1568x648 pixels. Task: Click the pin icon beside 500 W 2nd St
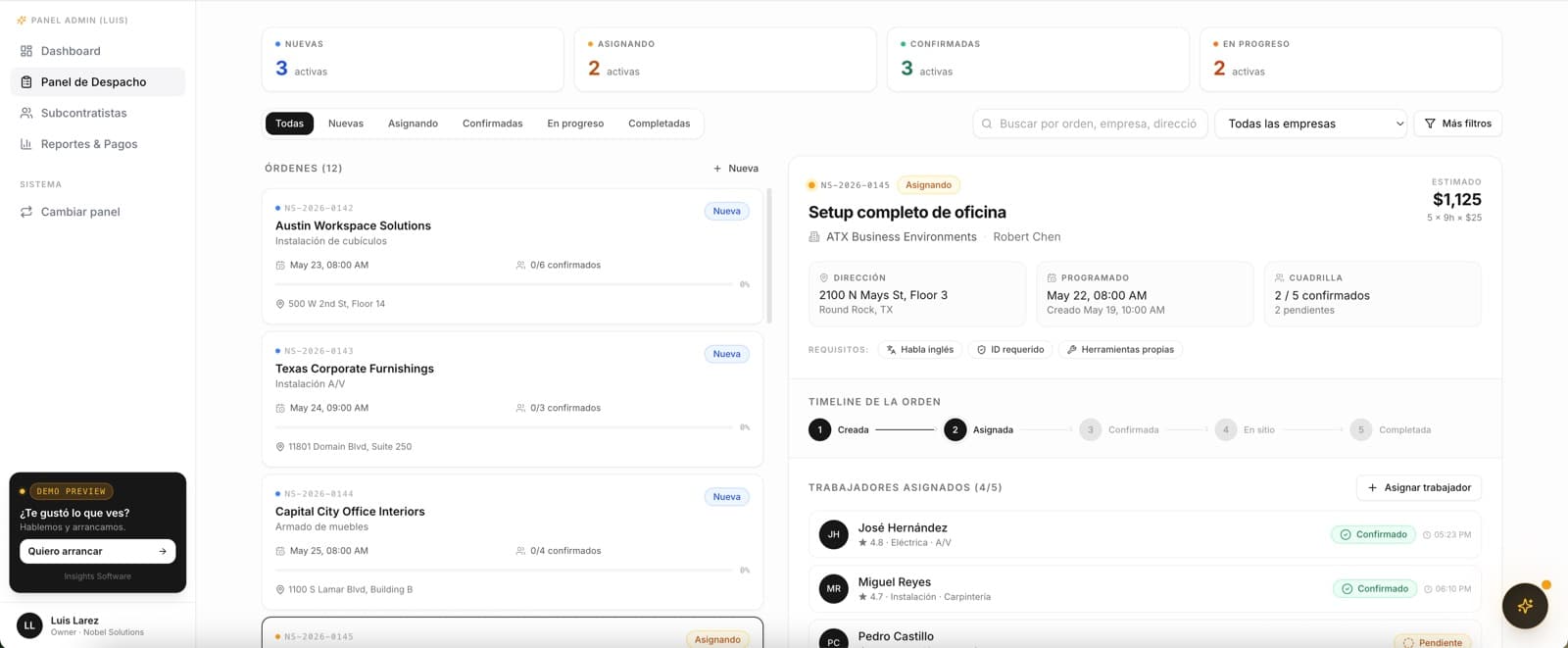(x=280, y=304)
